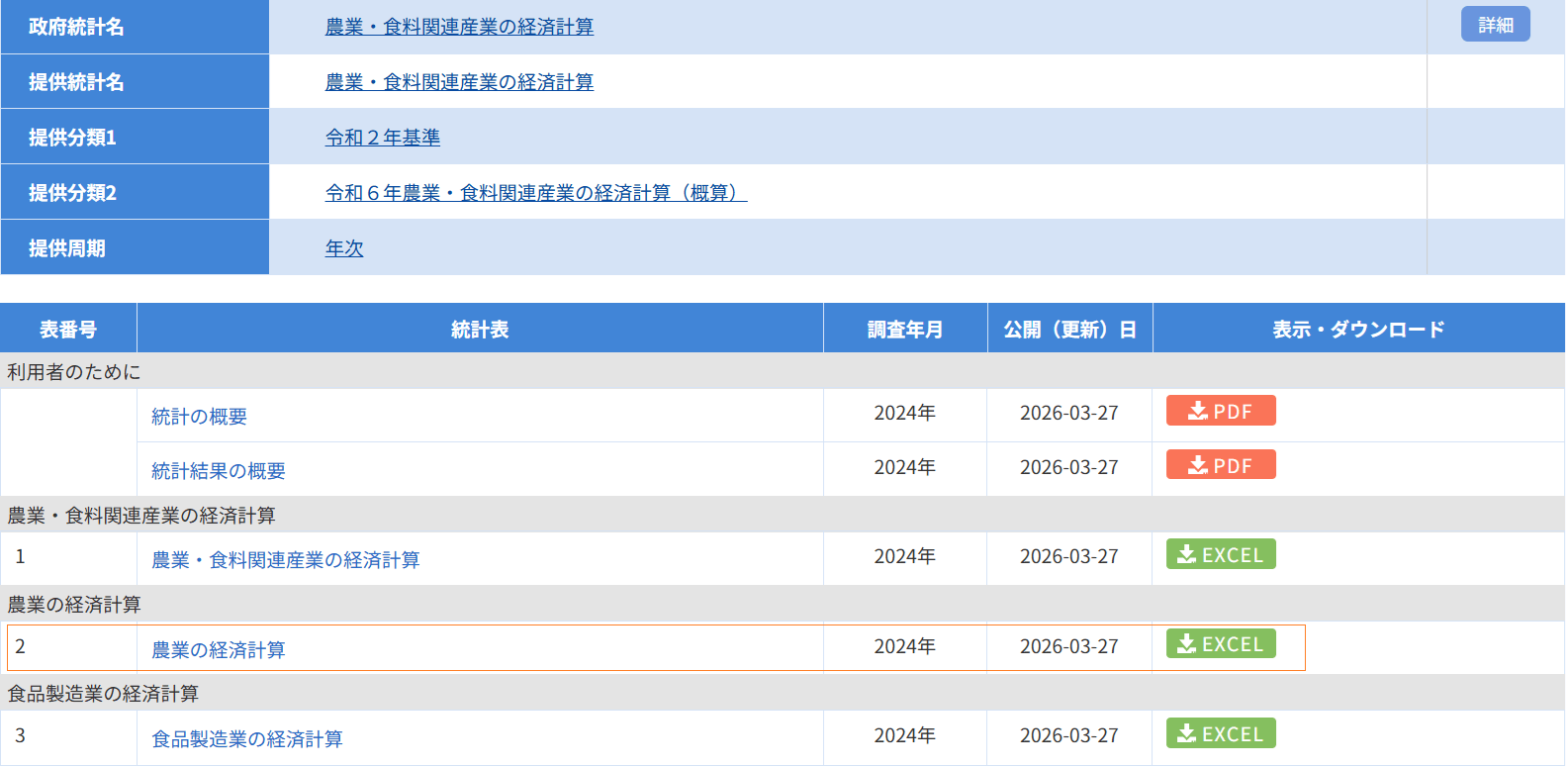Click the 調査年月 column header
The image size is (1568, 768).
(904, 330)
